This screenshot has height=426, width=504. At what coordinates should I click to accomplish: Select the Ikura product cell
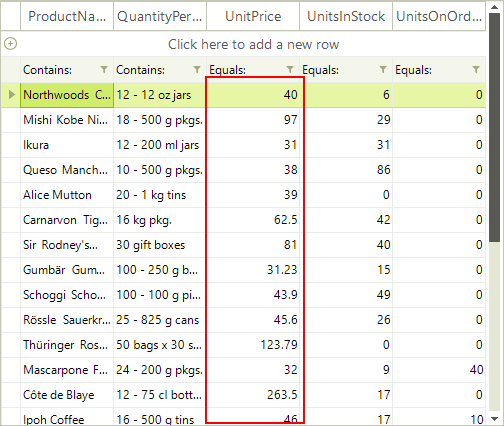click(67, 145)
